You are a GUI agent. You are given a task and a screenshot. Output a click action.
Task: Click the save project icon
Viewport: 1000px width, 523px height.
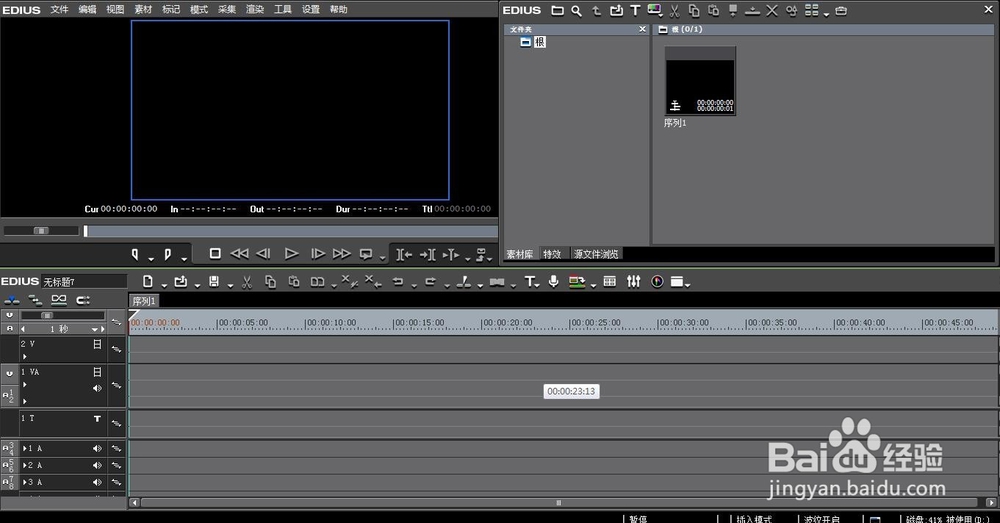coord(214,281)
